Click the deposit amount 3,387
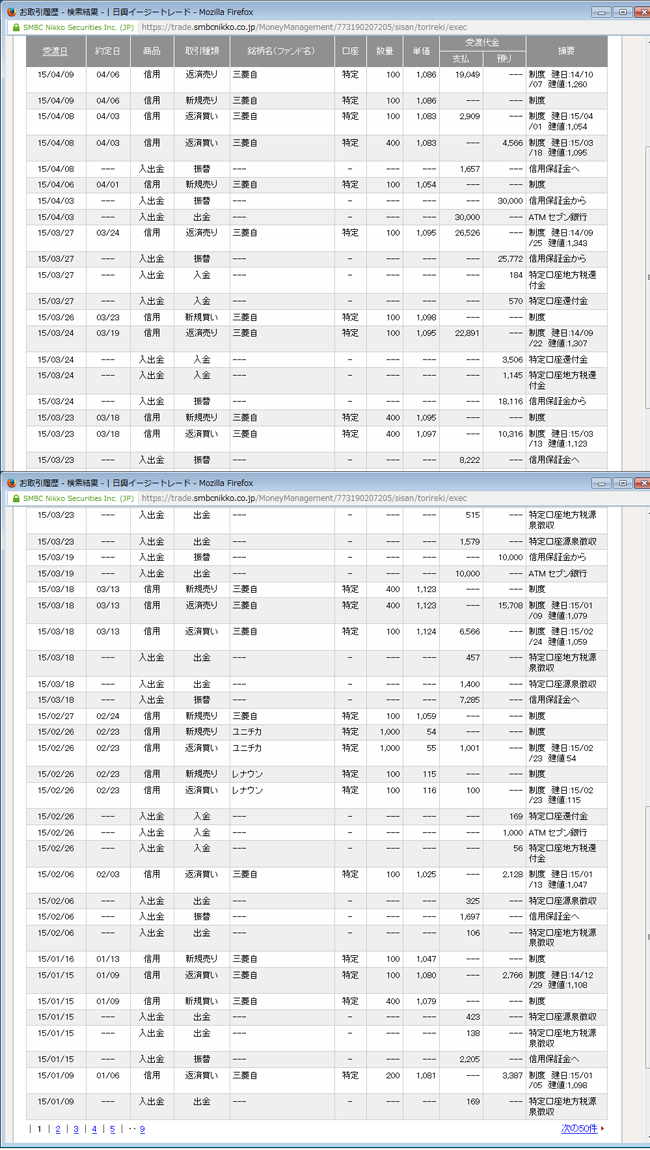The width and height of the screenshot is (650, 1150). point(512,1074)
